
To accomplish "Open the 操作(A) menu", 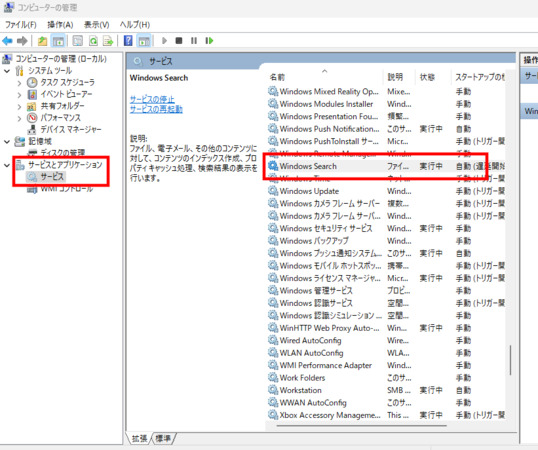I will (x=60, y=25).
